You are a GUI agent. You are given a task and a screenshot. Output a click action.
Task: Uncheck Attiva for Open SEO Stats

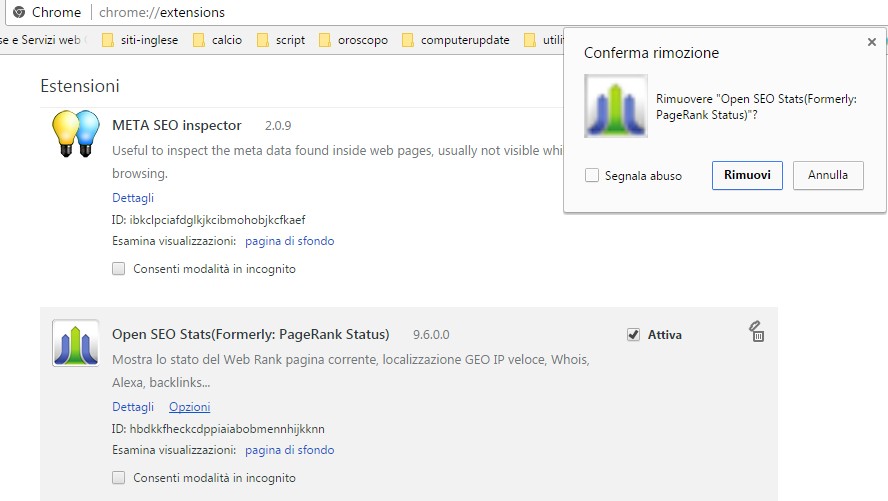(x=633, y=335)
